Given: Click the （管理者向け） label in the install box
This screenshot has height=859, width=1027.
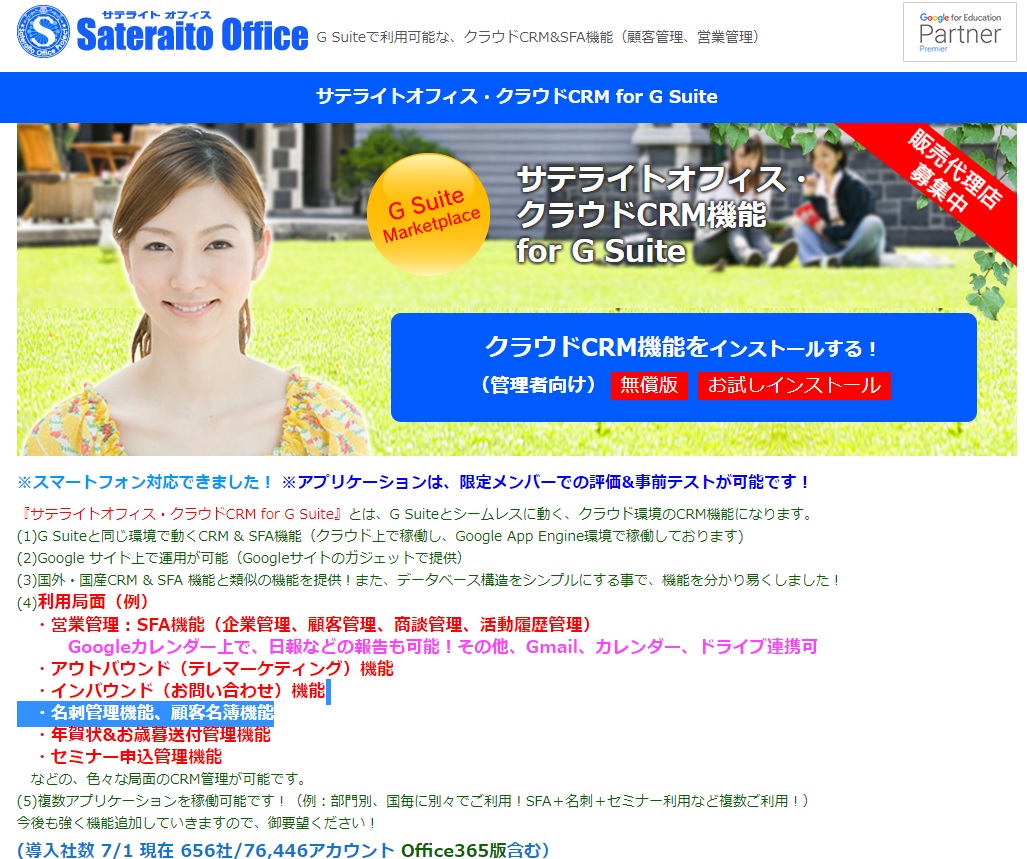Looking at the screenshot, I should [538, 385].
